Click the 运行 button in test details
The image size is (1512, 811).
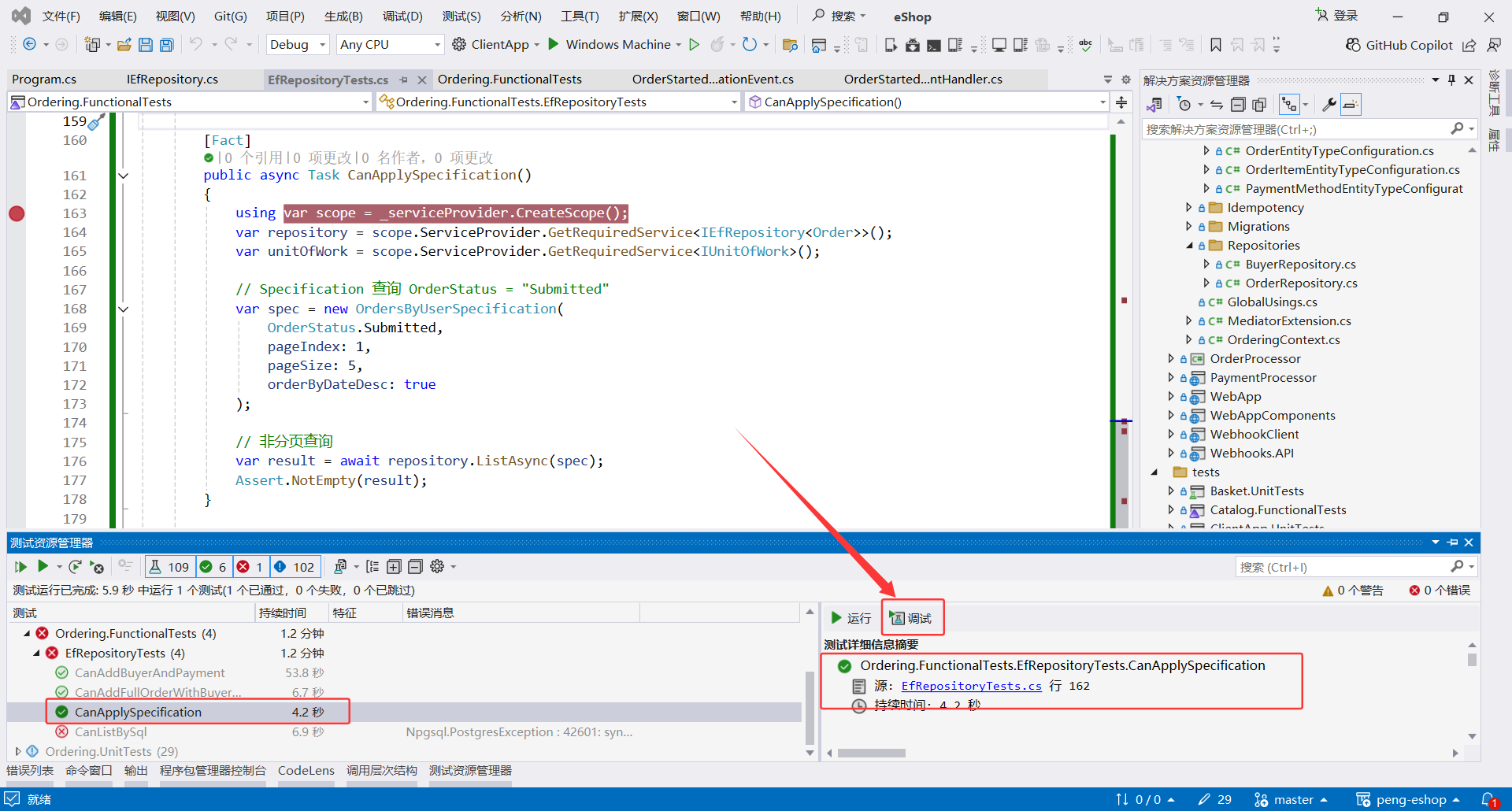pos(851,618)
